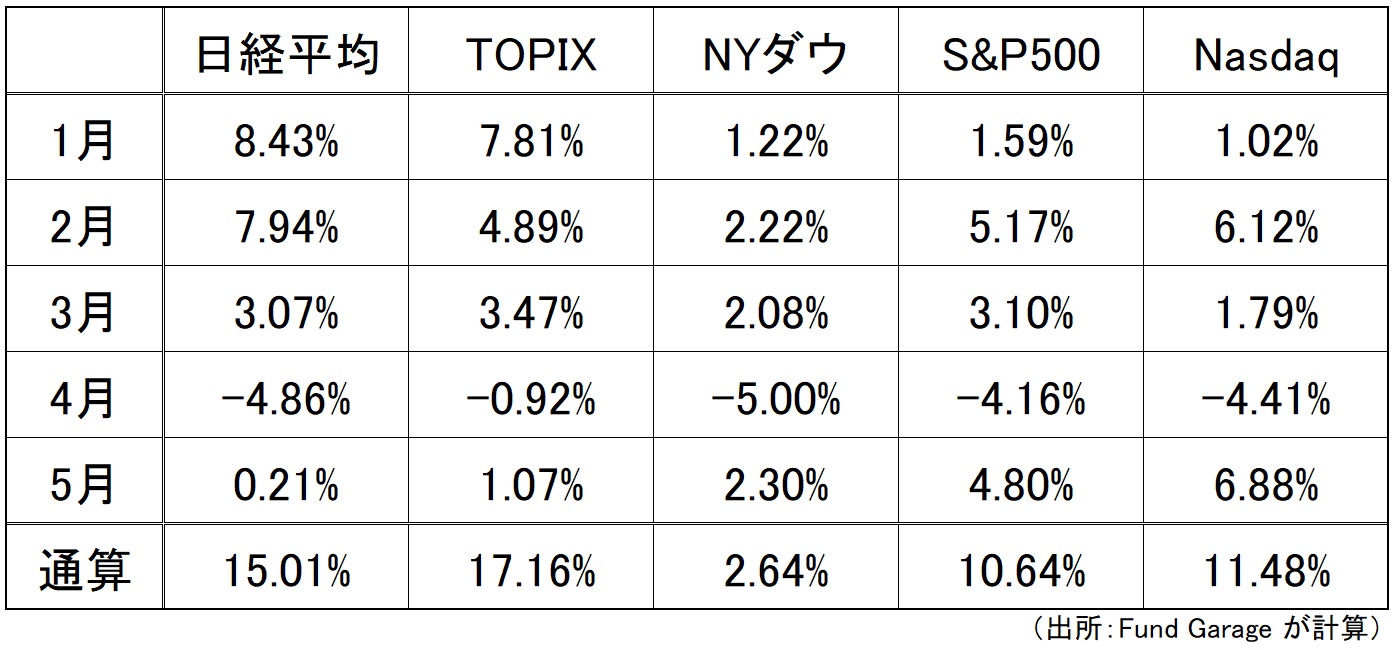The image size is (1394, 650).
Task: Click the 4月 row label
Action: point(84,401)
